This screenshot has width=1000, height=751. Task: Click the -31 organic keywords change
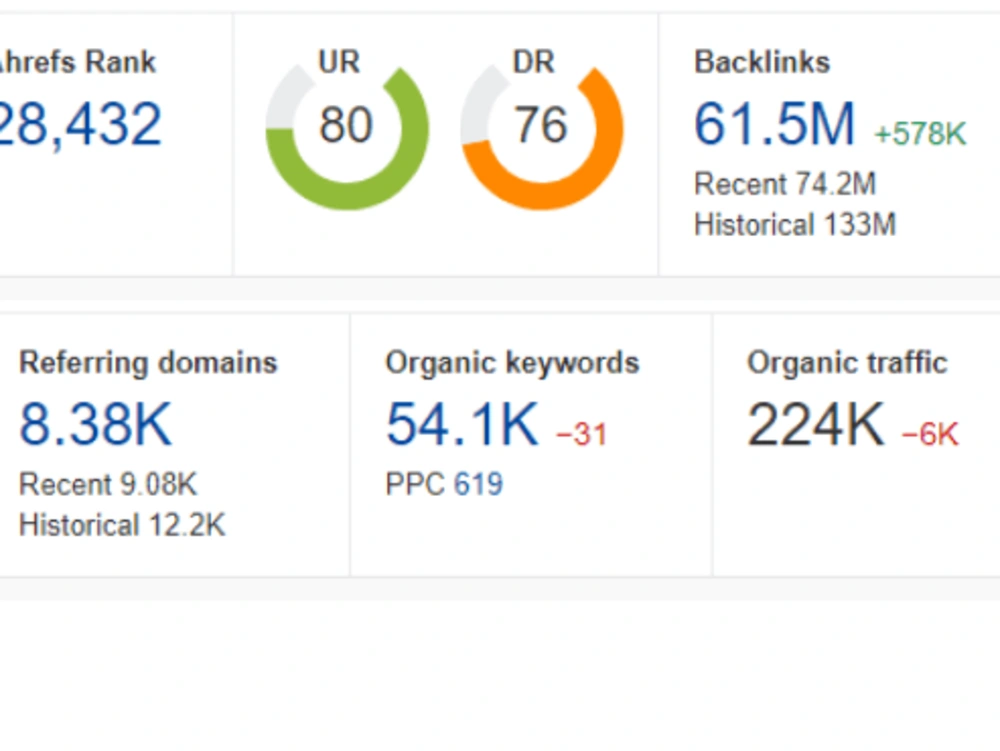581,434
